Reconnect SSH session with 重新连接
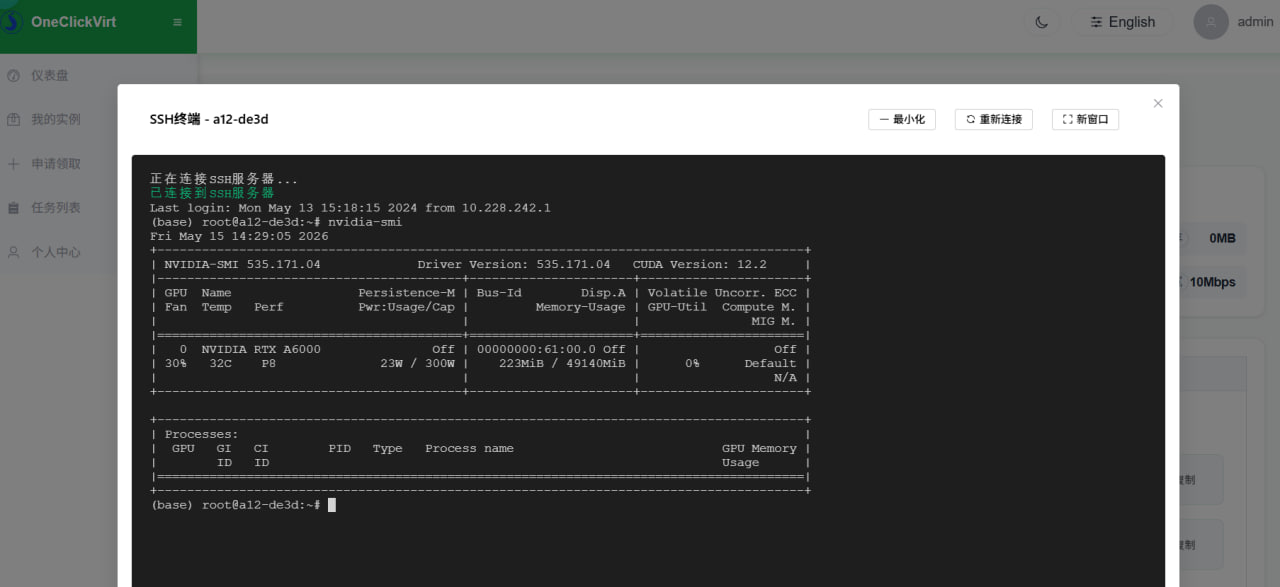Image resolution: width=1280 pixels, height=587 pixels. [994, 119]
